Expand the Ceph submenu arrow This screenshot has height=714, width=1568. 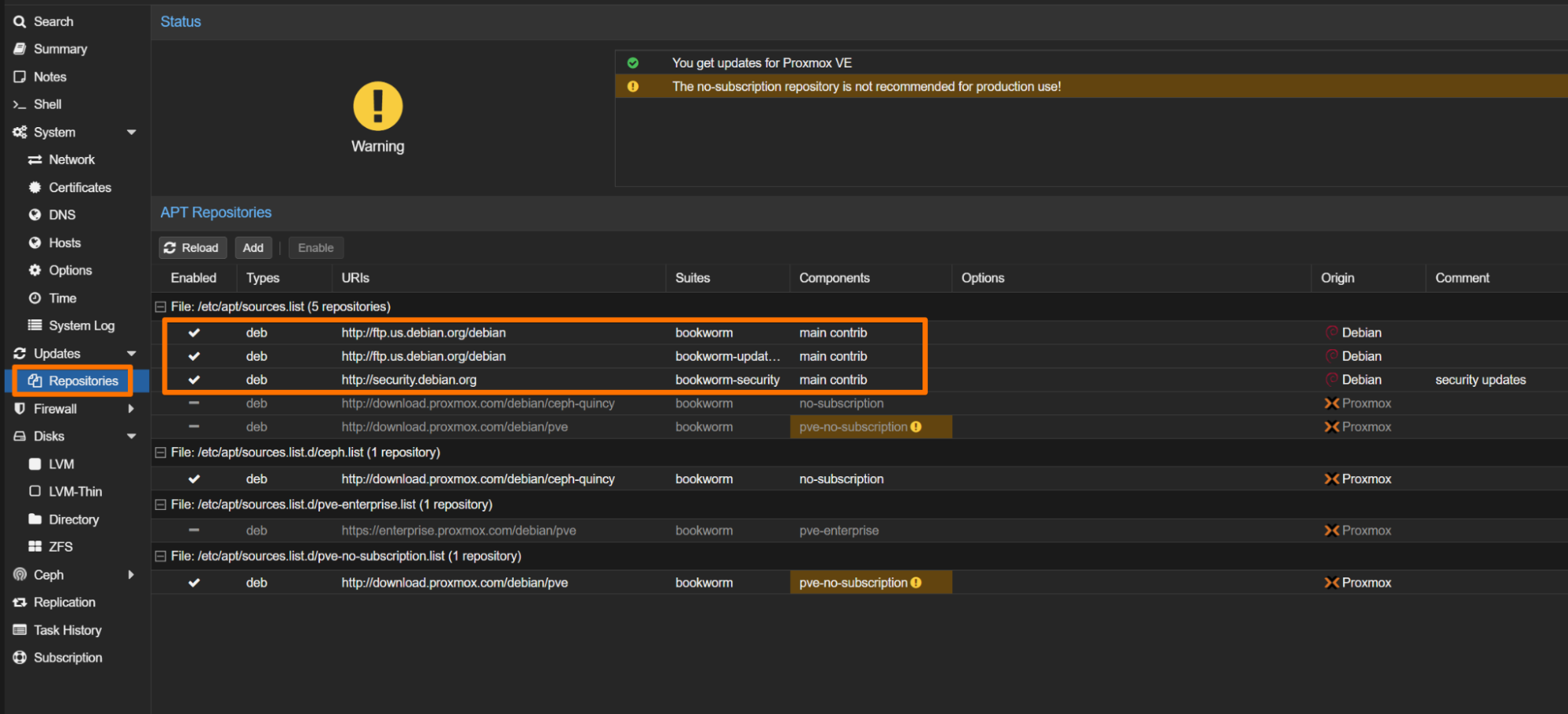click(131, 575)
